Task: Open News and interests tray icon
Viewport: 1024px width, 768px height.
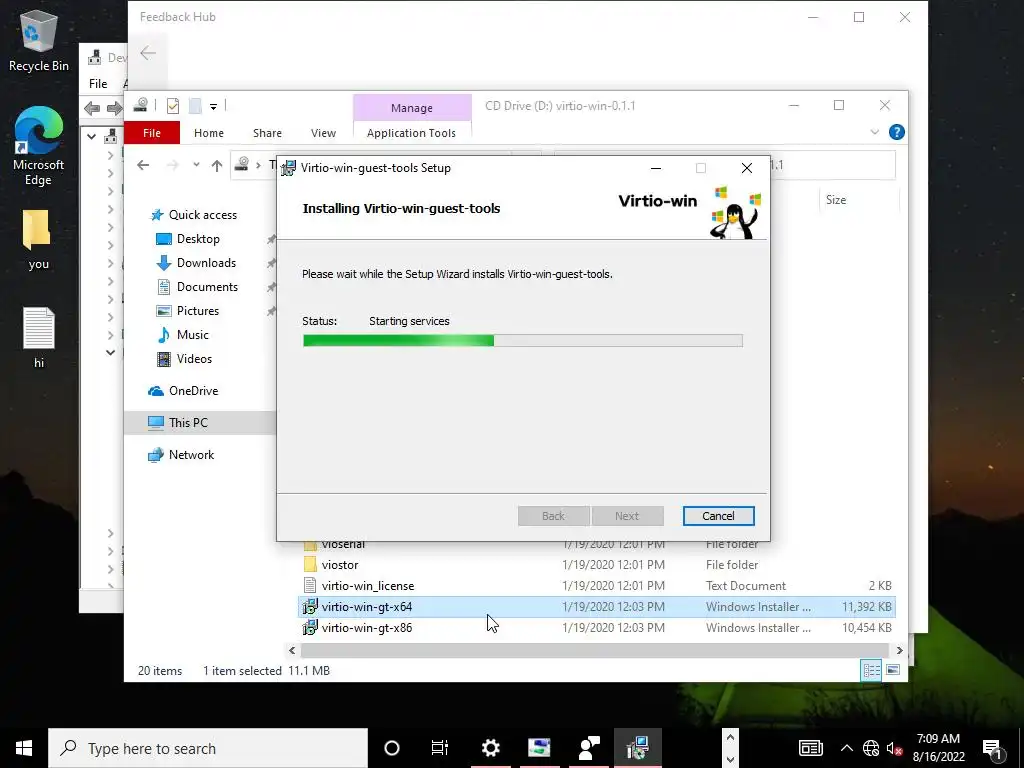Action: click(810, 748)
